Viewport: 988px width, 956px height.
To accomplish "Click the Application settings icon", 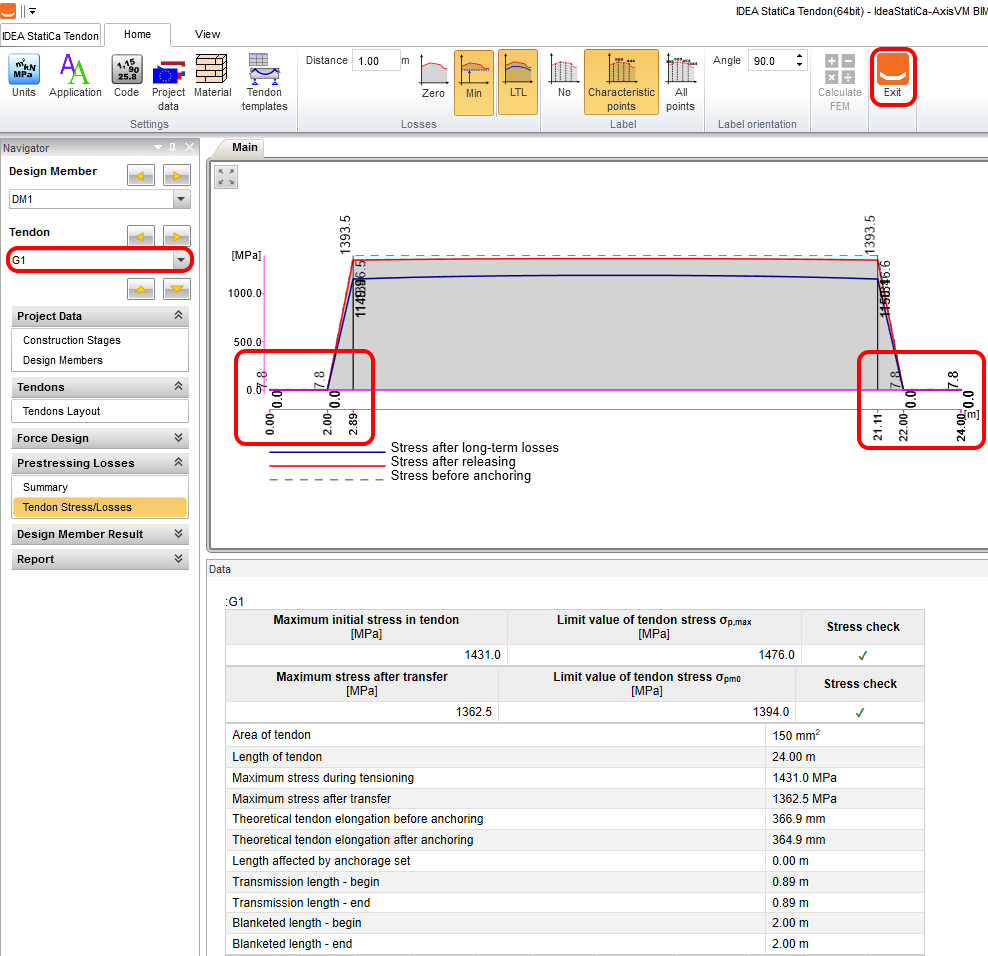I will click(75, 76).
